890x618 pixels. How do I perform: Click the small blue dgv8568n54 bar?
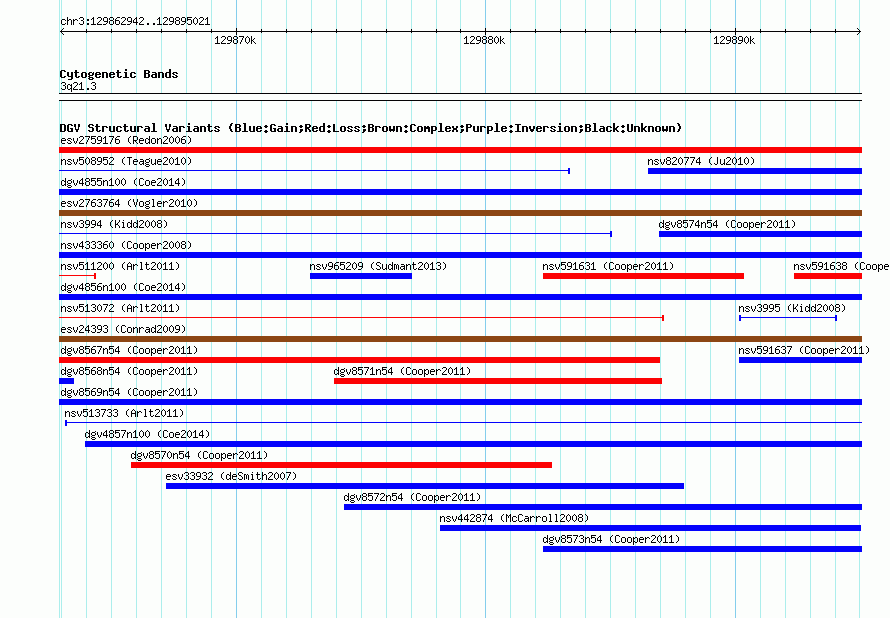click(66, 381)
